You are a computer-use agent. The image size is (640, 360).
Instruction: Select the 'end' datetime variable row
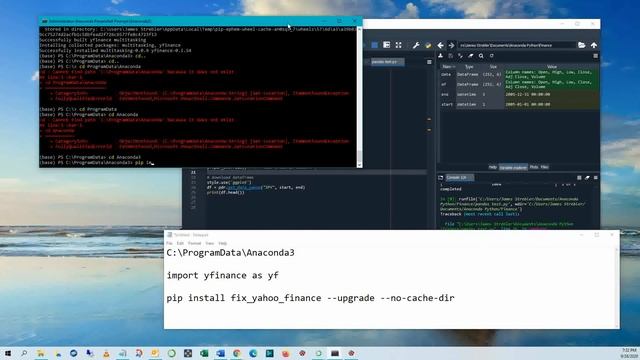click(x=519, y=94)
